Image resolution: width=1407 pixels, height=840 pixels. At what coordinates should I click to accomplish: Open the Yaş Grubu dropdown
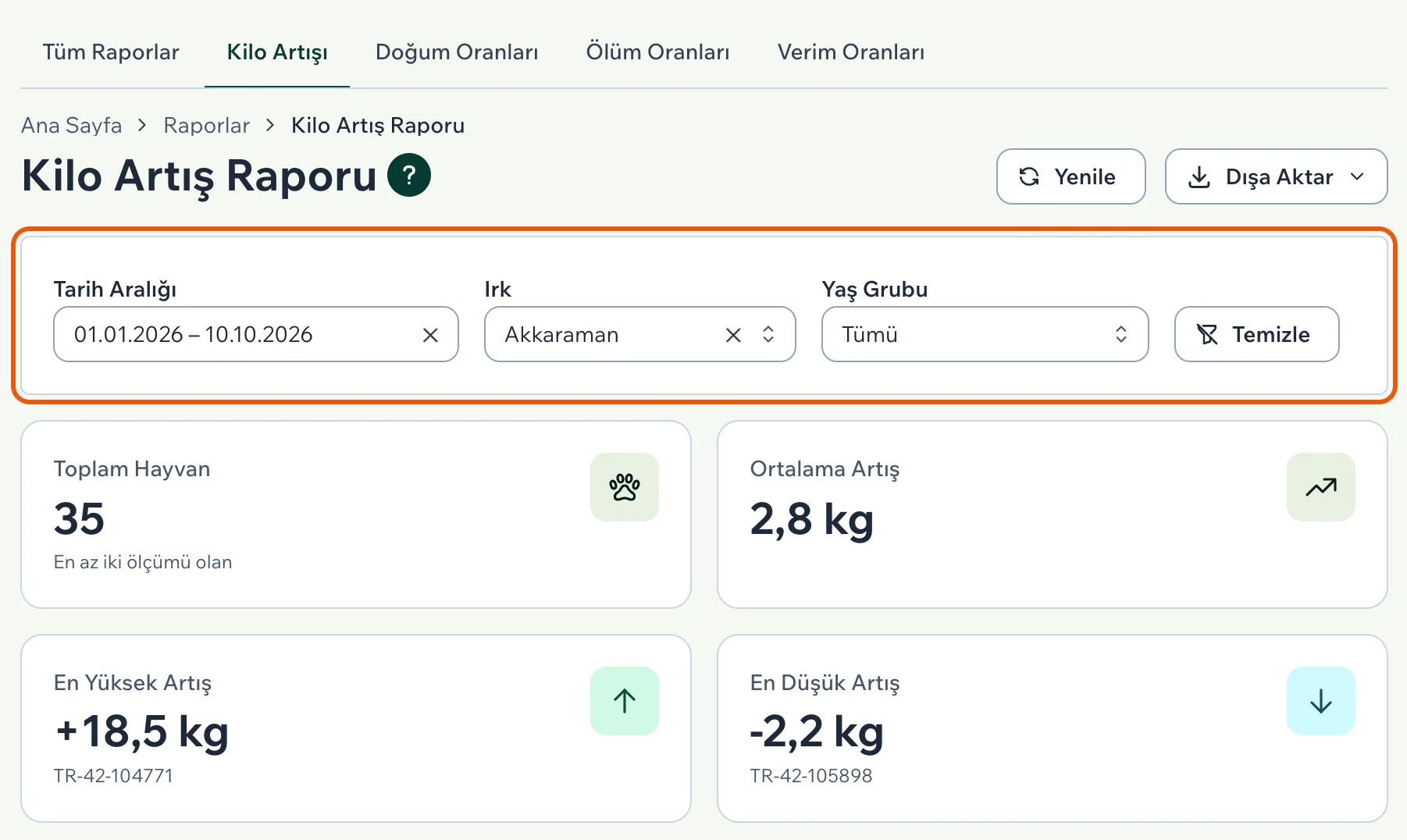[985, 334]
